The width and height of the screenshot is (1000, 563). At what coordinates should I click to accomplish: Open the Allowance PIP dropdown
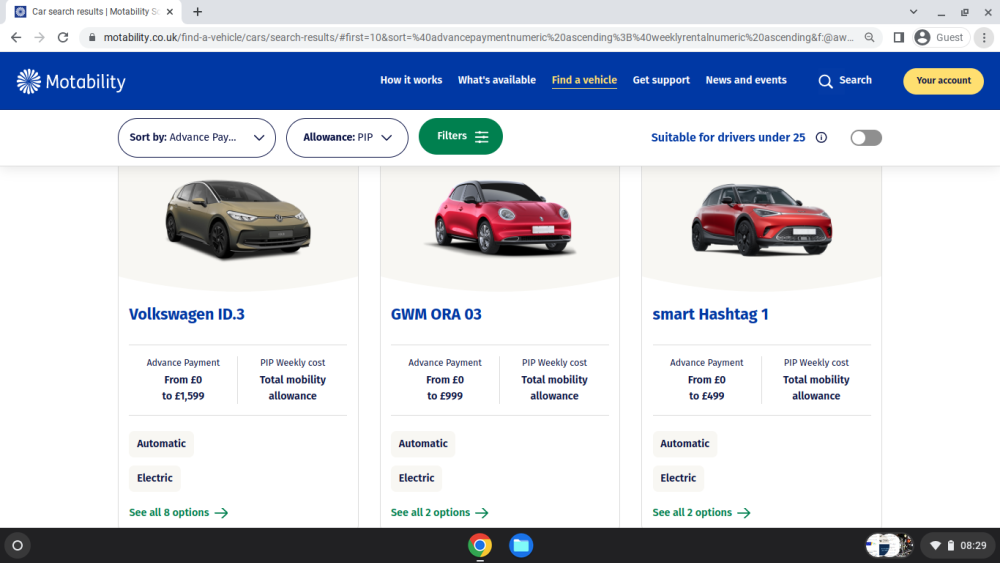point(347,138)
